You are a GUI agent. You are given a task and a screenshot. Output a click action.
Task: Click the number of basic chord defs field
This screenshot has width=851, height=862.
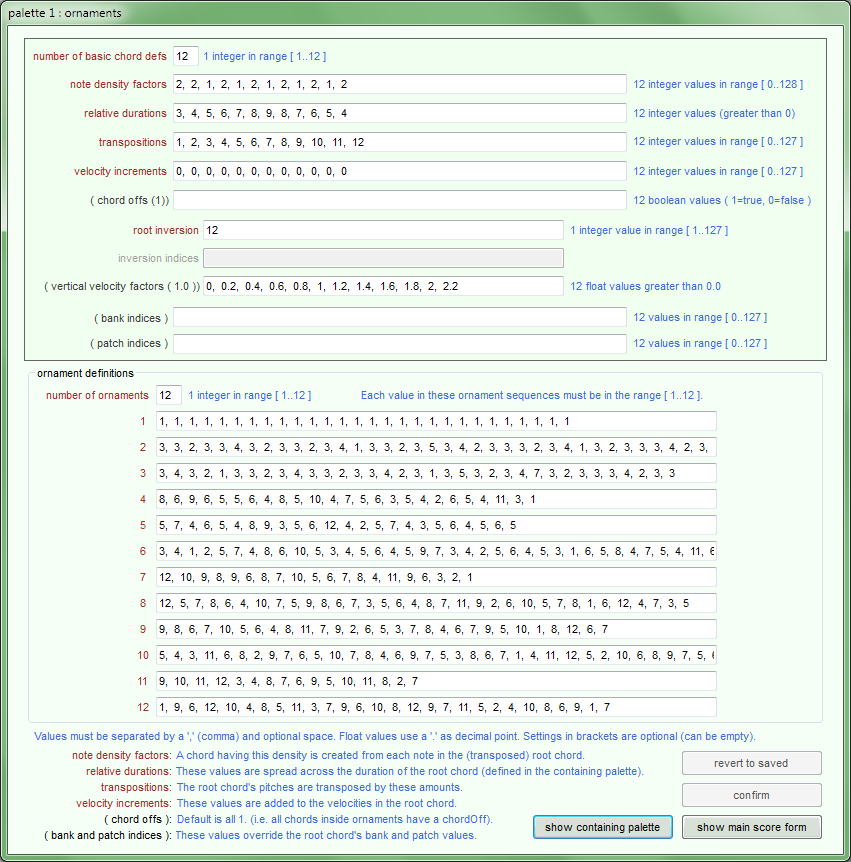point(186,56)
